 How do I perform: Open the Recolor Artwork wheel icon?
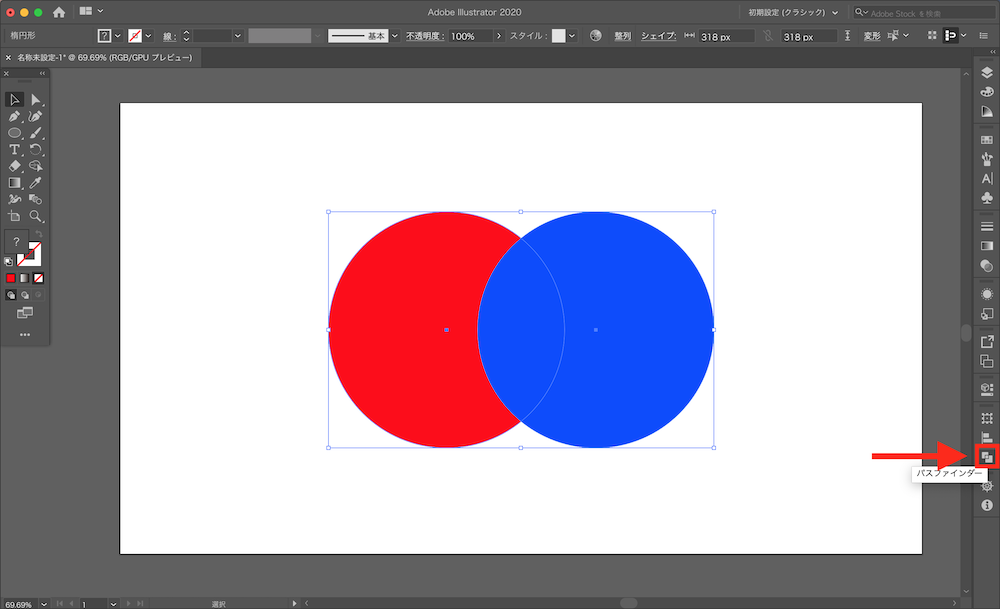coord(596,36)
